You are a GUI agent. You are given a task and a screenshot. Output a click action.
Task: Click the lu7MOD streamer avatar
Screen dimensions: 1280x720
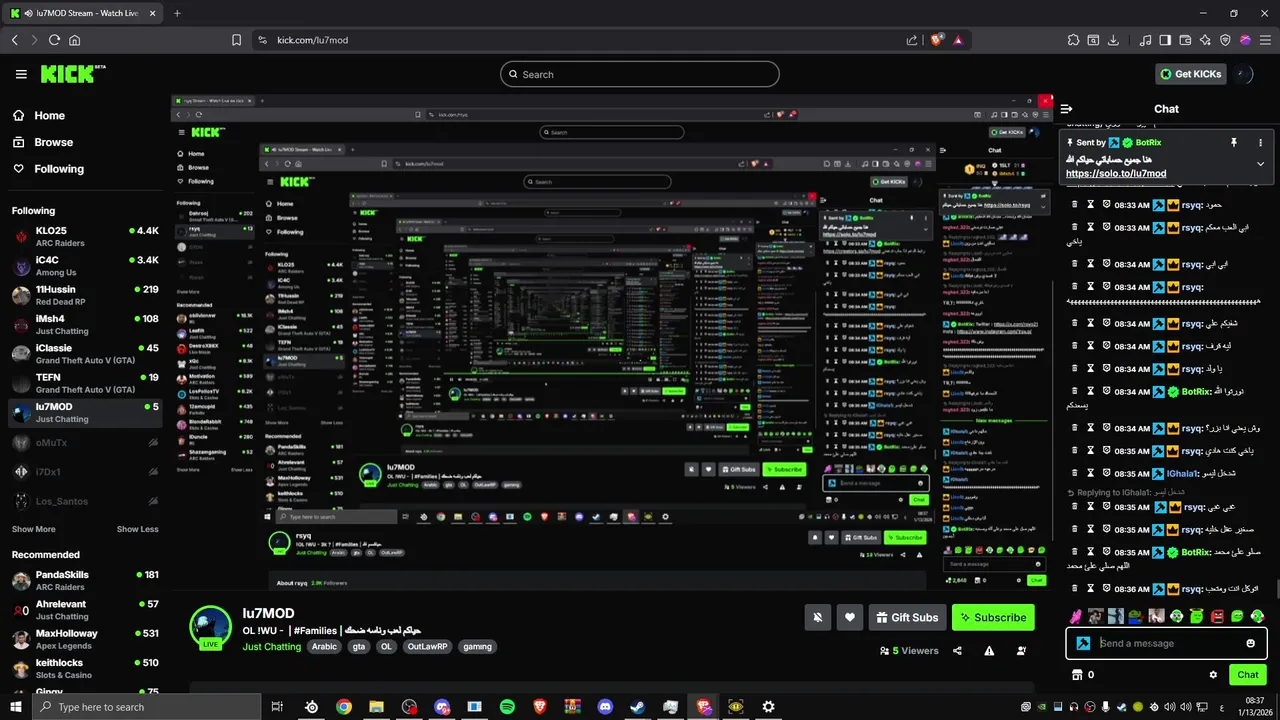(x=211, y=627)
